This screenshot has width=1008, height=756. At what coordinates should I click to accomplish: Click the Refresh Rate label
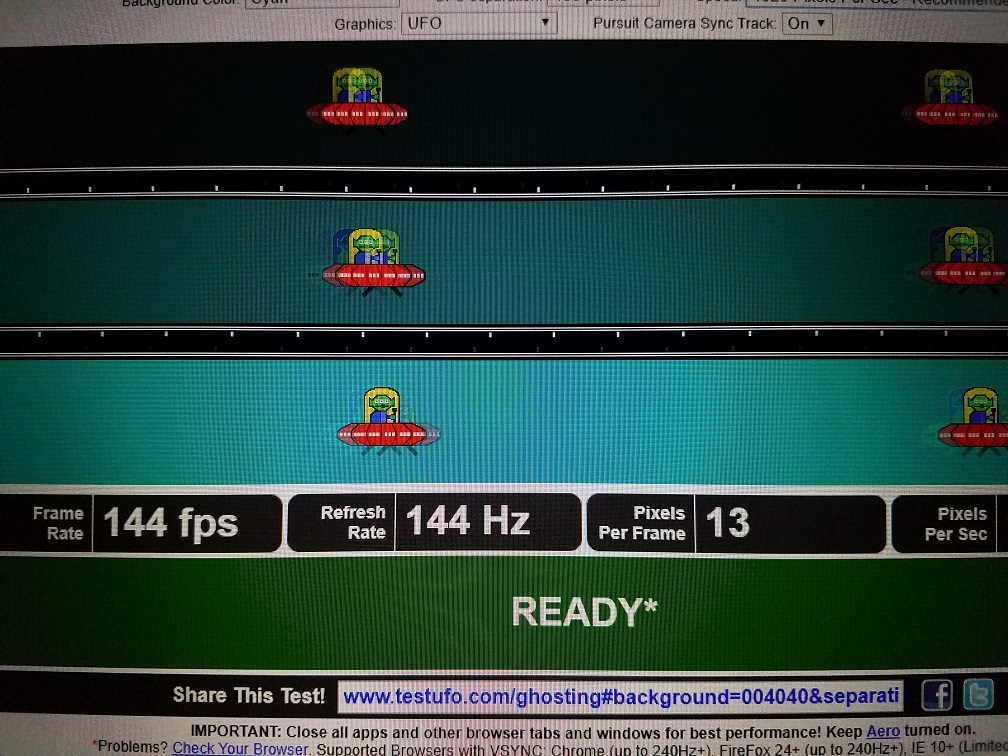pyautogui.click(x=353, y=522)
